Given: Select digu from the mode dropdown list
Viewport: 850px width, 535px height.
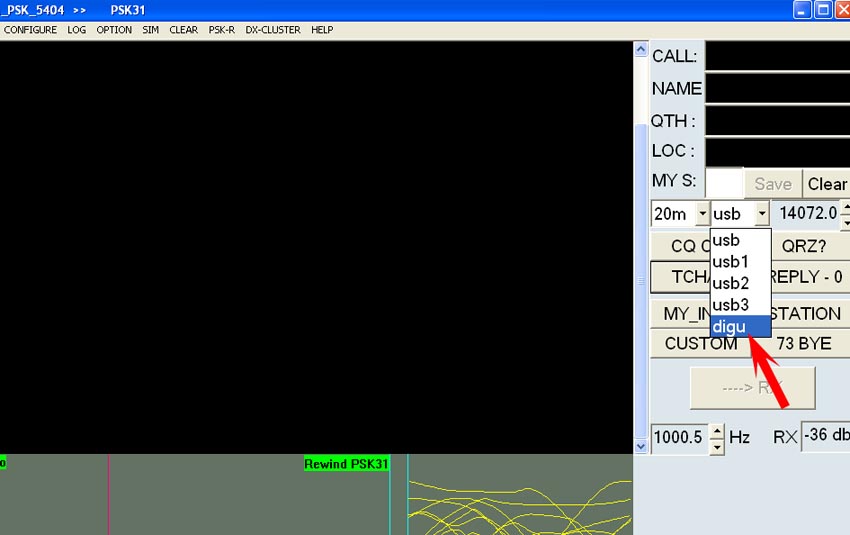Looking at the screenshot, I should (740, 327).
